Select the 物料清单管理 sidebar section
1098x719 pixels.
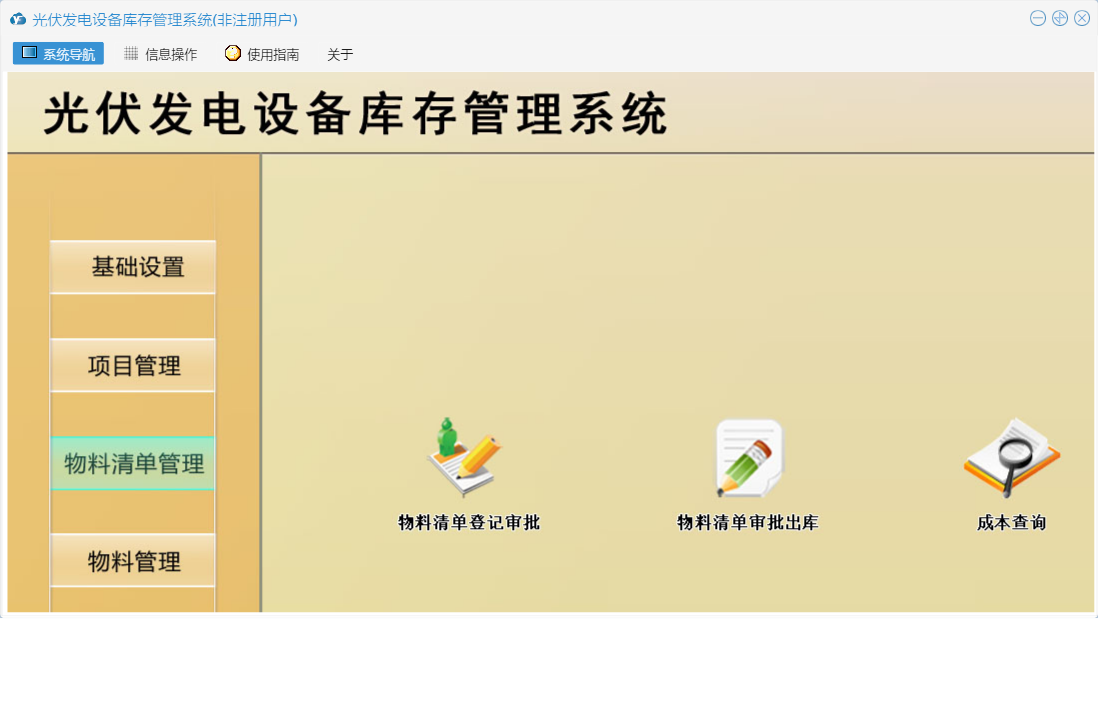[133, 463]
